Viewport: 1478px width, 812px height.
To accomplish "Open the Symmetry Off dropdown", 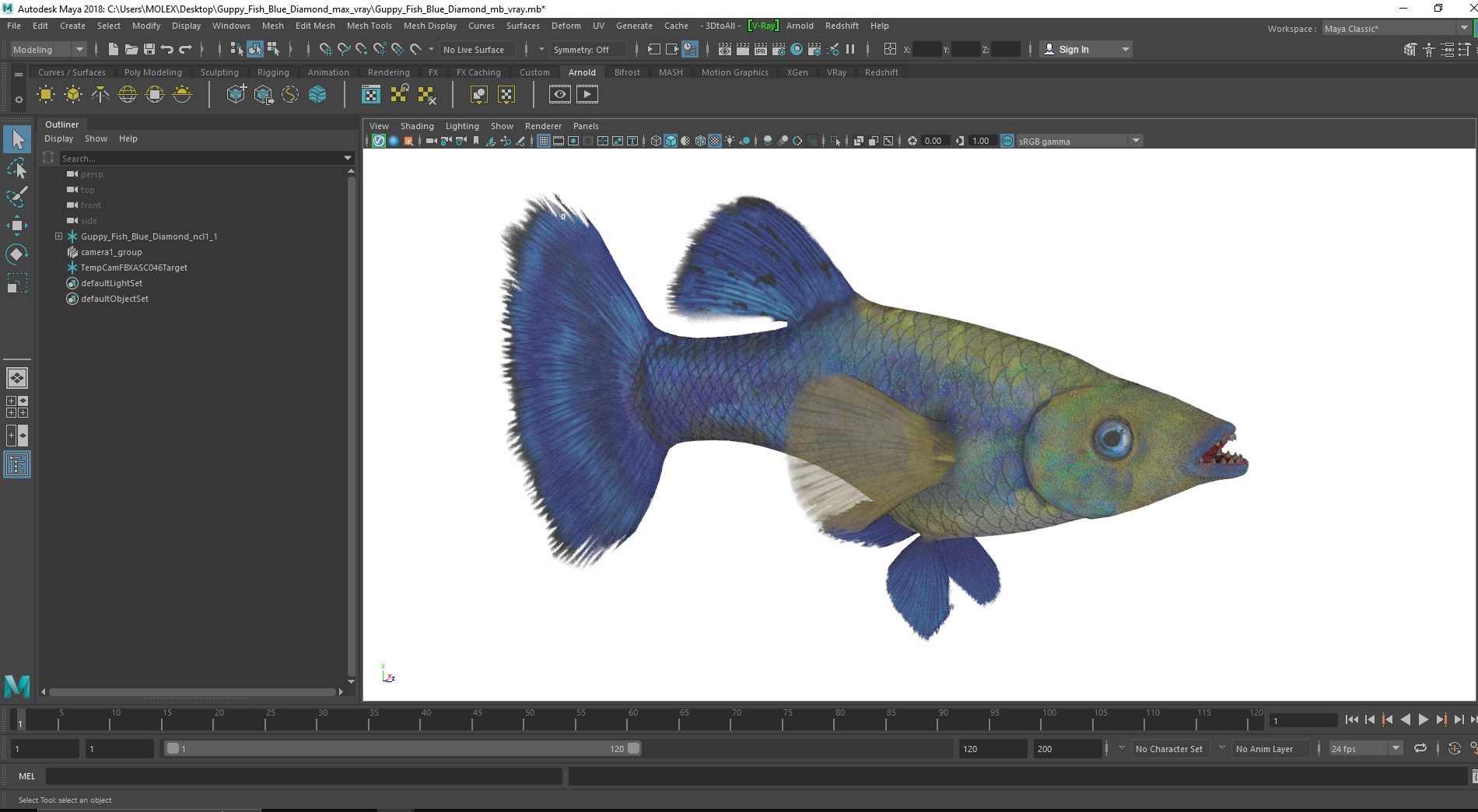I will pos(589,49).
